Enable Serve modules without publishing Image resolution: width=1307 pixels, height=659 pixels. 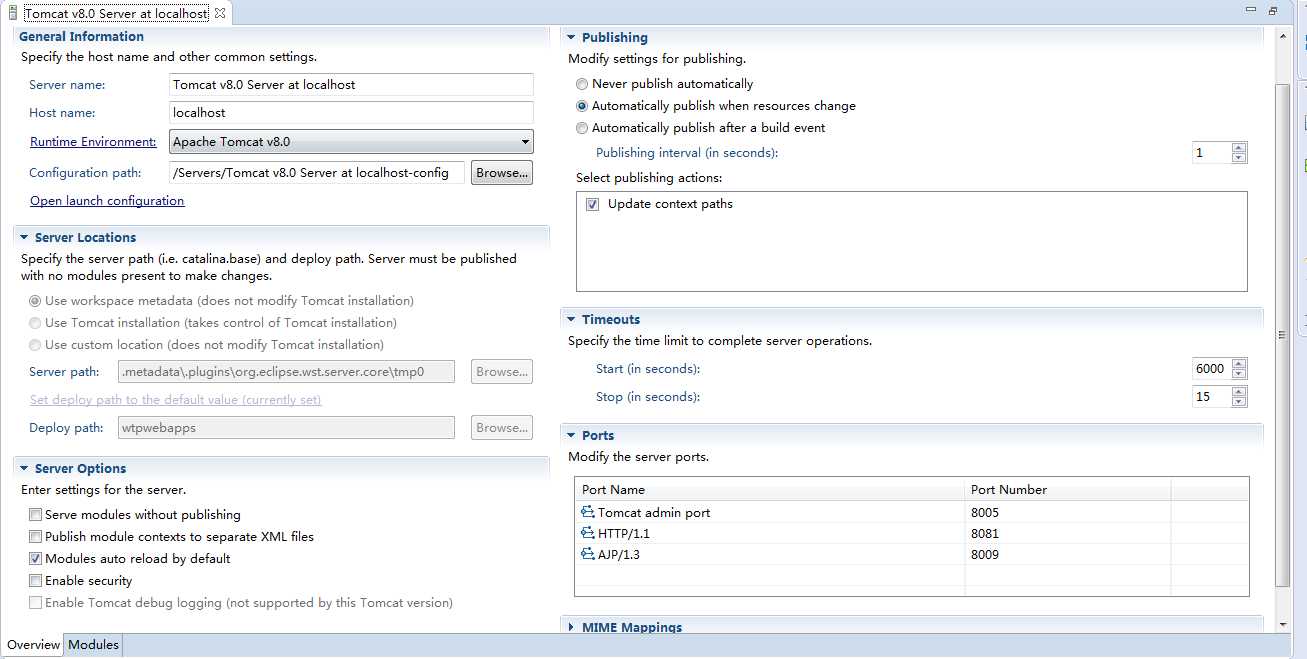[x=36, y=515]
